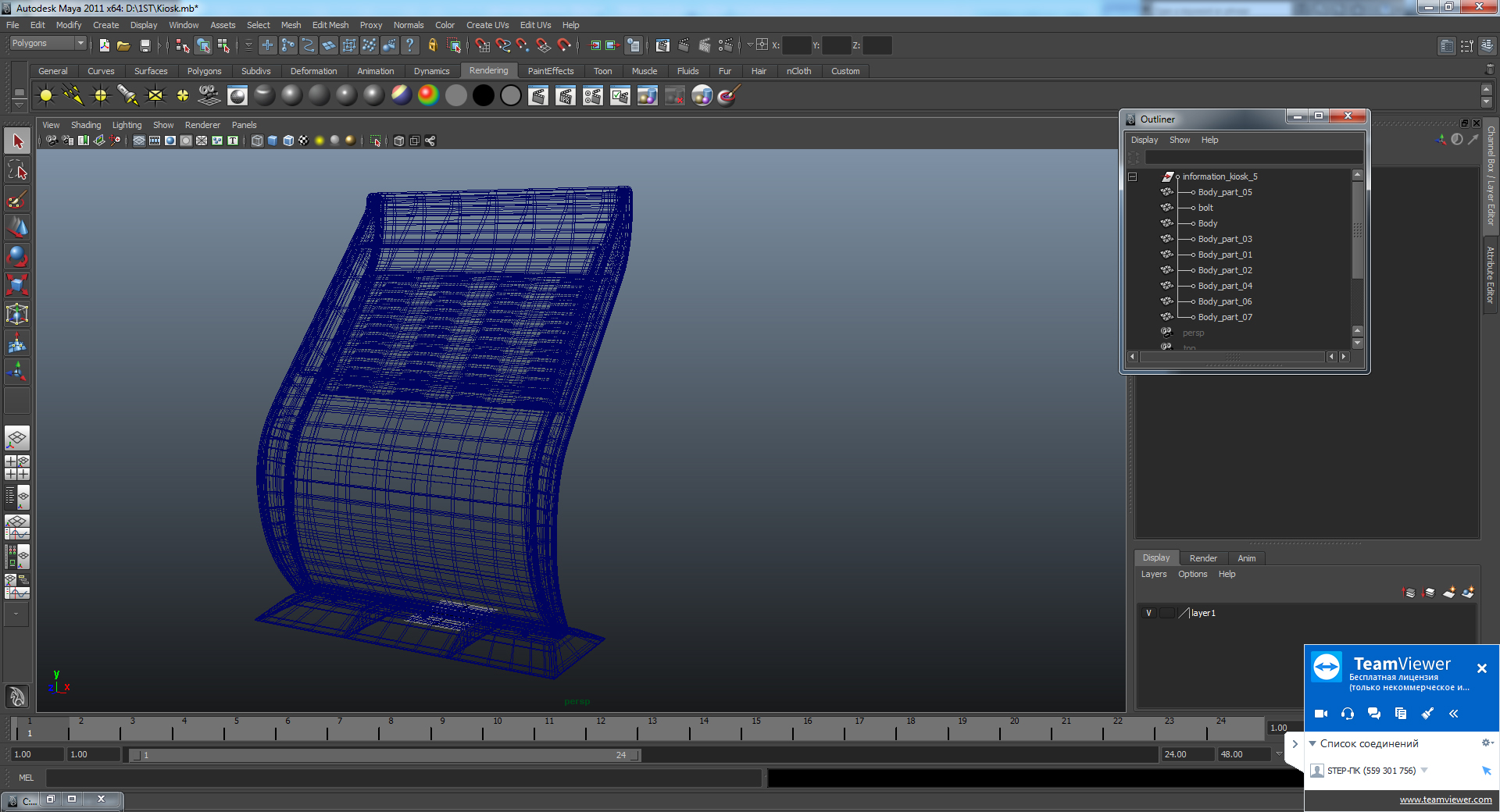The width and height of the screenshot is (1500, 812).
Task: Click the time range slider bar
Action: [x=385, y=755]
